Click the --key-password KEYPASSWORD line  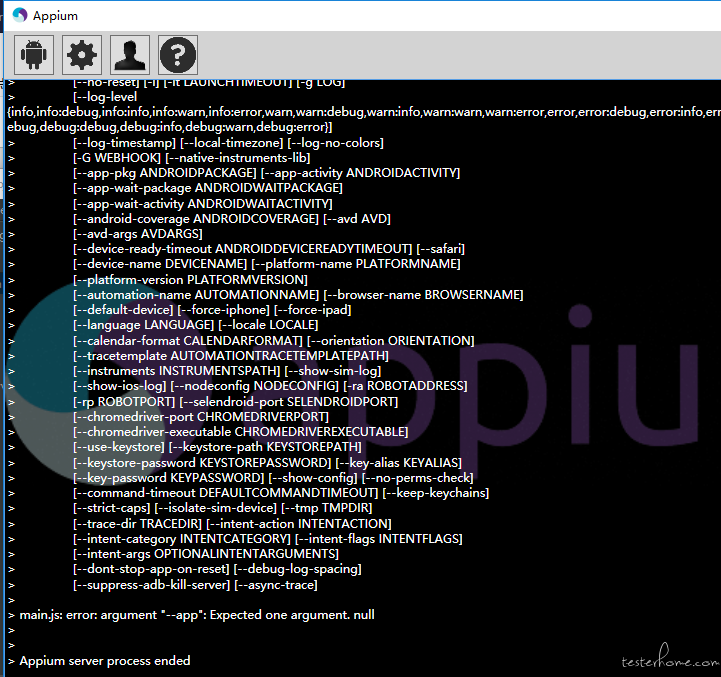click(273, 478)
